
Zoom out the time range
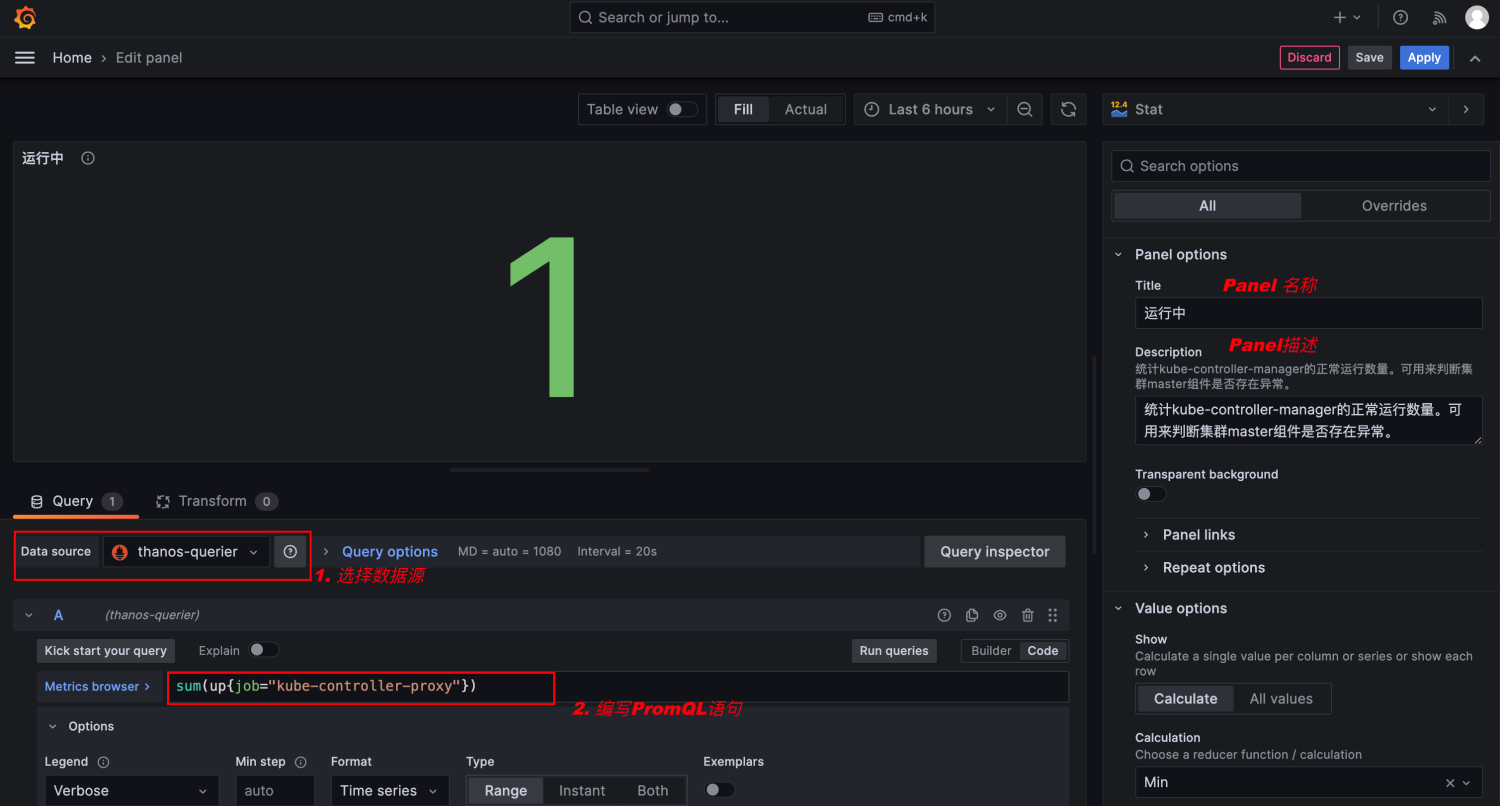tap(1025, 110)
